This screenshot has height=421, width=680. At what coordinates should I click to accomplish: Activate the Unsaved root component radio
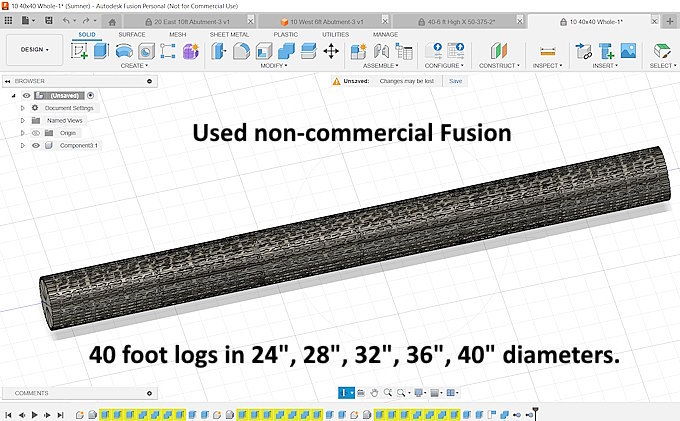click(90, 95)
